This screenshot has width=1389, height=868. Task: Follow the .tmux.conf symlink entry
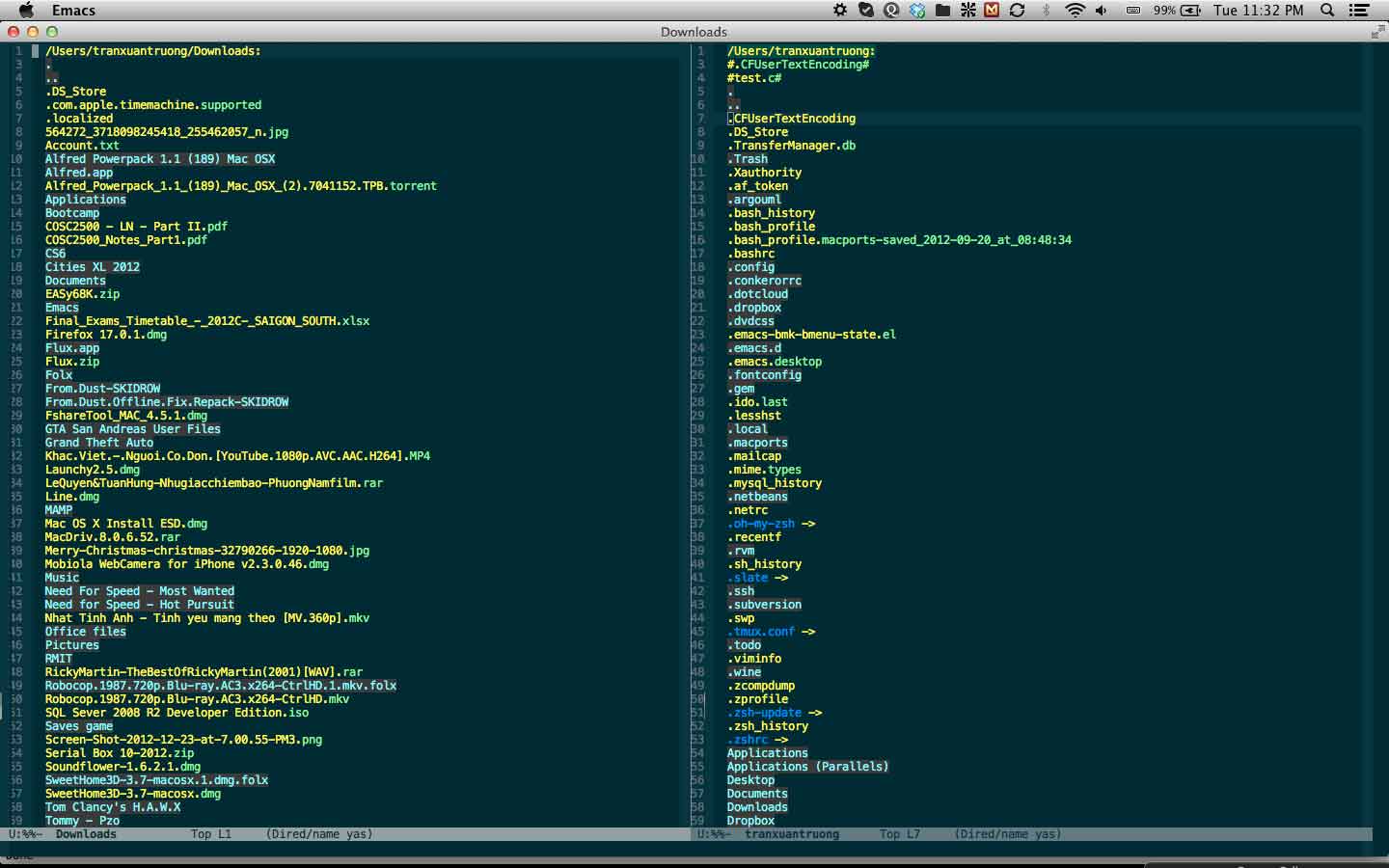pyautogui.click(x=761, y=632)
